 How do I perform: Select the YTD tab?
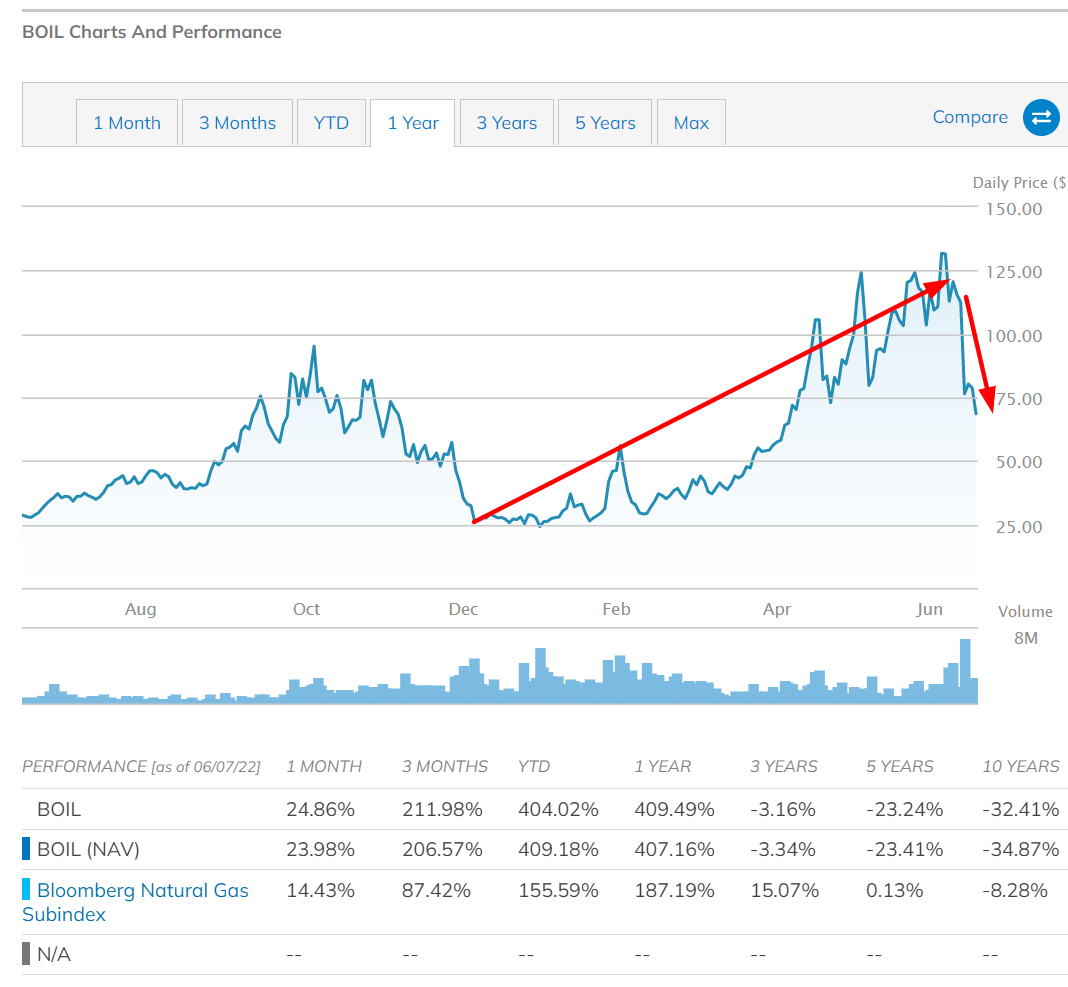point(331,123)
